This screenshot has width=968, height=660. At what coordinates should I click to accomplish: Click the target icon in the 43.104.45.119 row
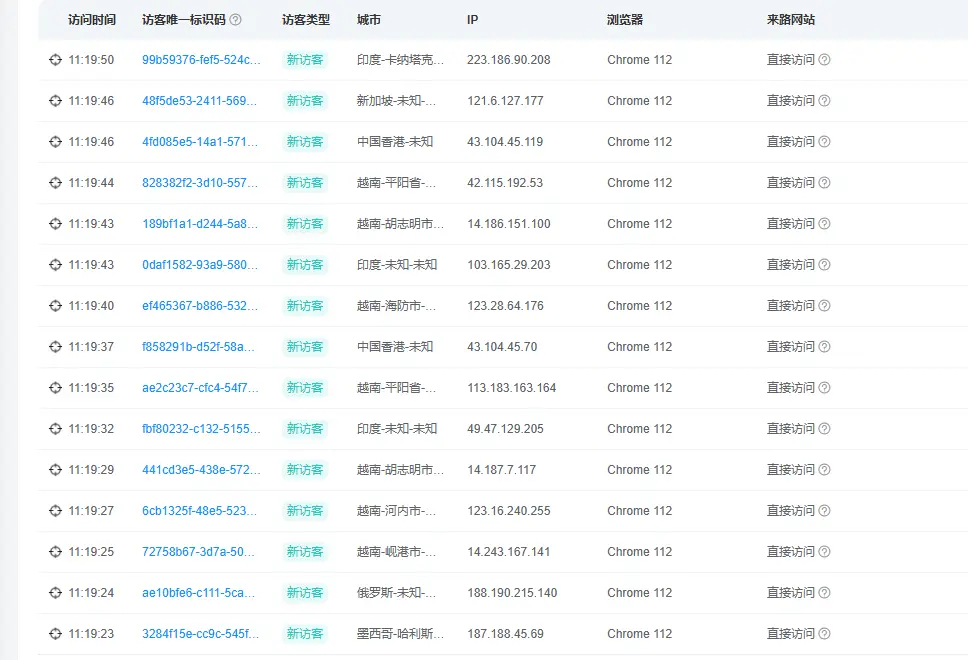(x=56, y=142)
